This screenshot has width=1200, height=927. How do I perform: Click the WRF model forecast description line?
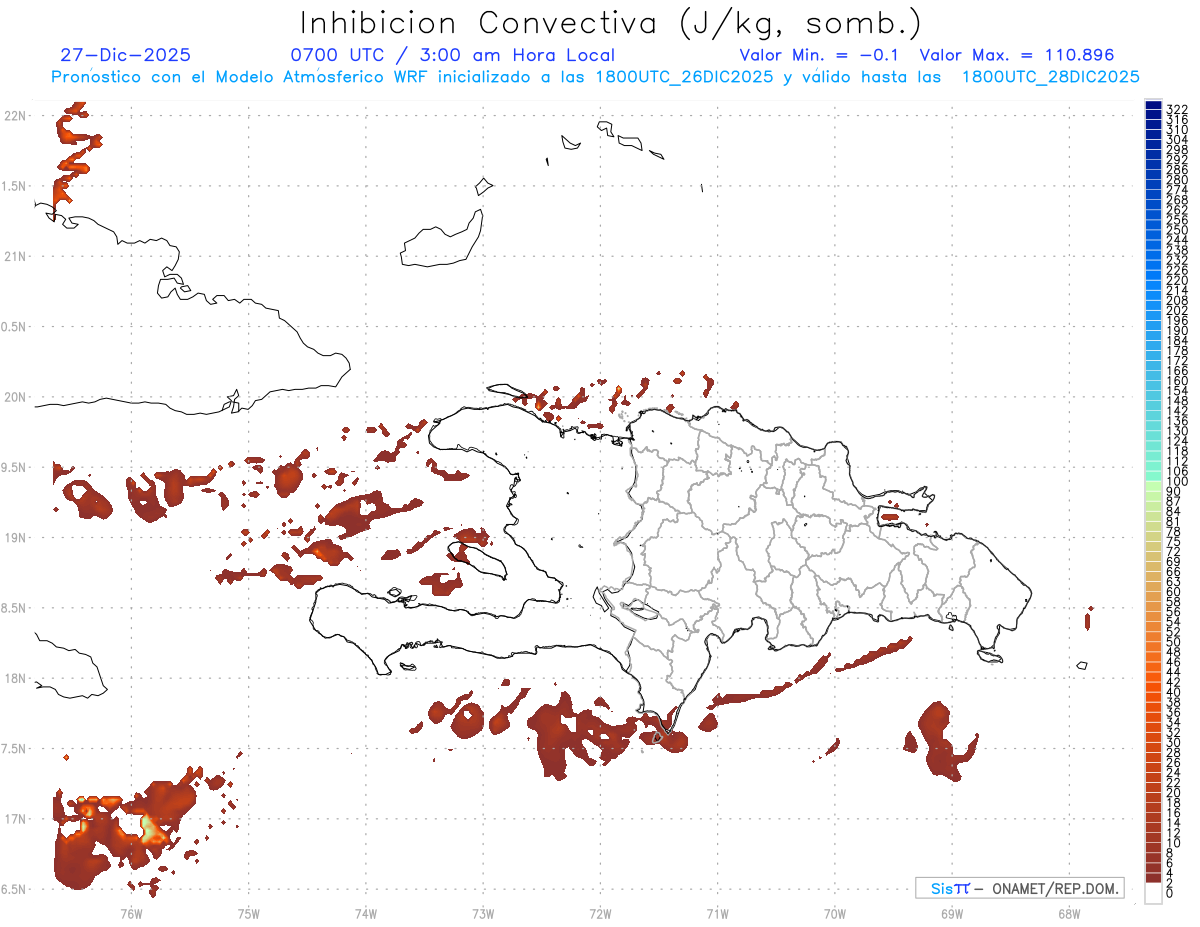pyautogui.click(x=595, y=77)
